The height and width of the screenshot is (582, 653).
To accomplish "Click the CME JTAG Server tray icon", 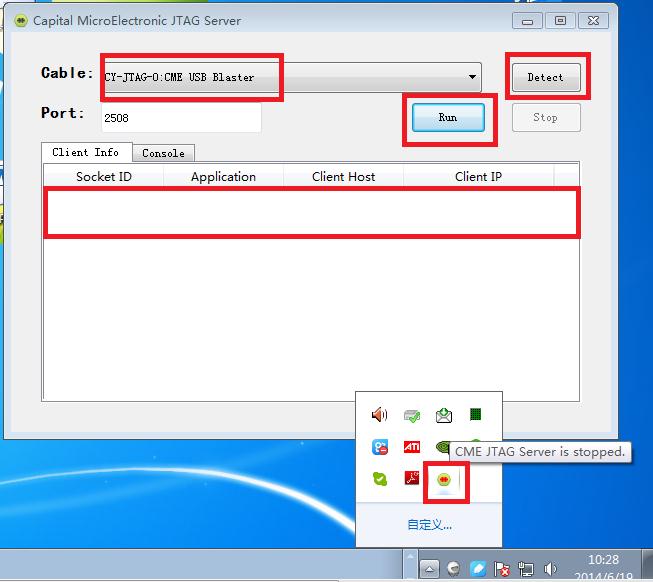I will pyautogui.click(x=443, y=479).
